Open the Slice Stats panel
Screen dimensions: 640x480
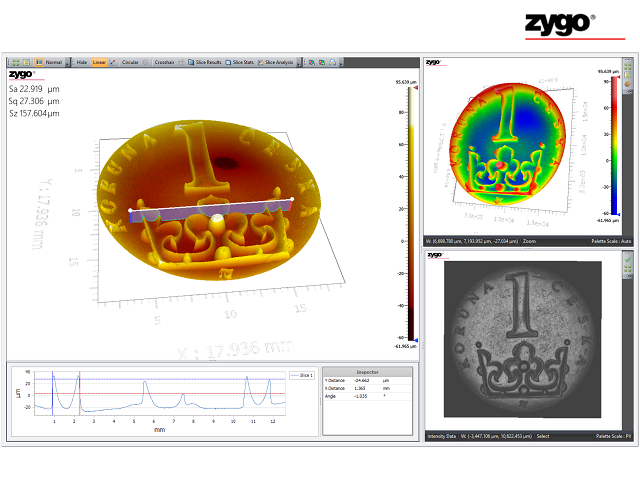click(240, 62)
